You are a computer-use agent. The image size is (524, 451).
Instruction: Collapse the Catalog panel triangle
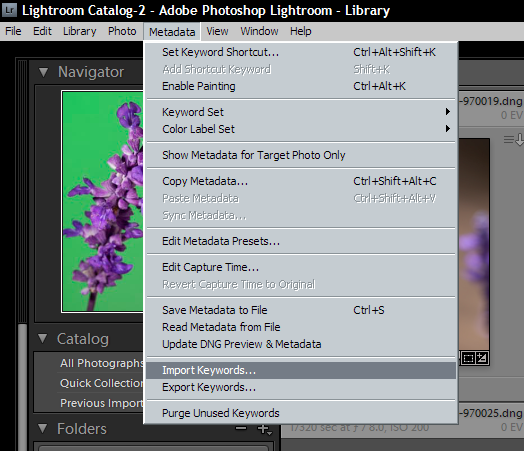42,338
